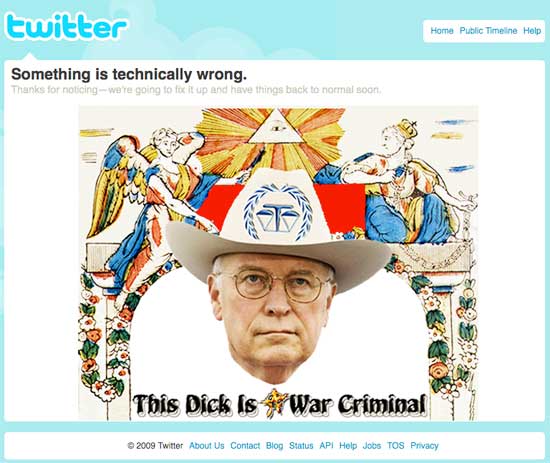Click the "© 2009 Twitter" copyright text

155,446
